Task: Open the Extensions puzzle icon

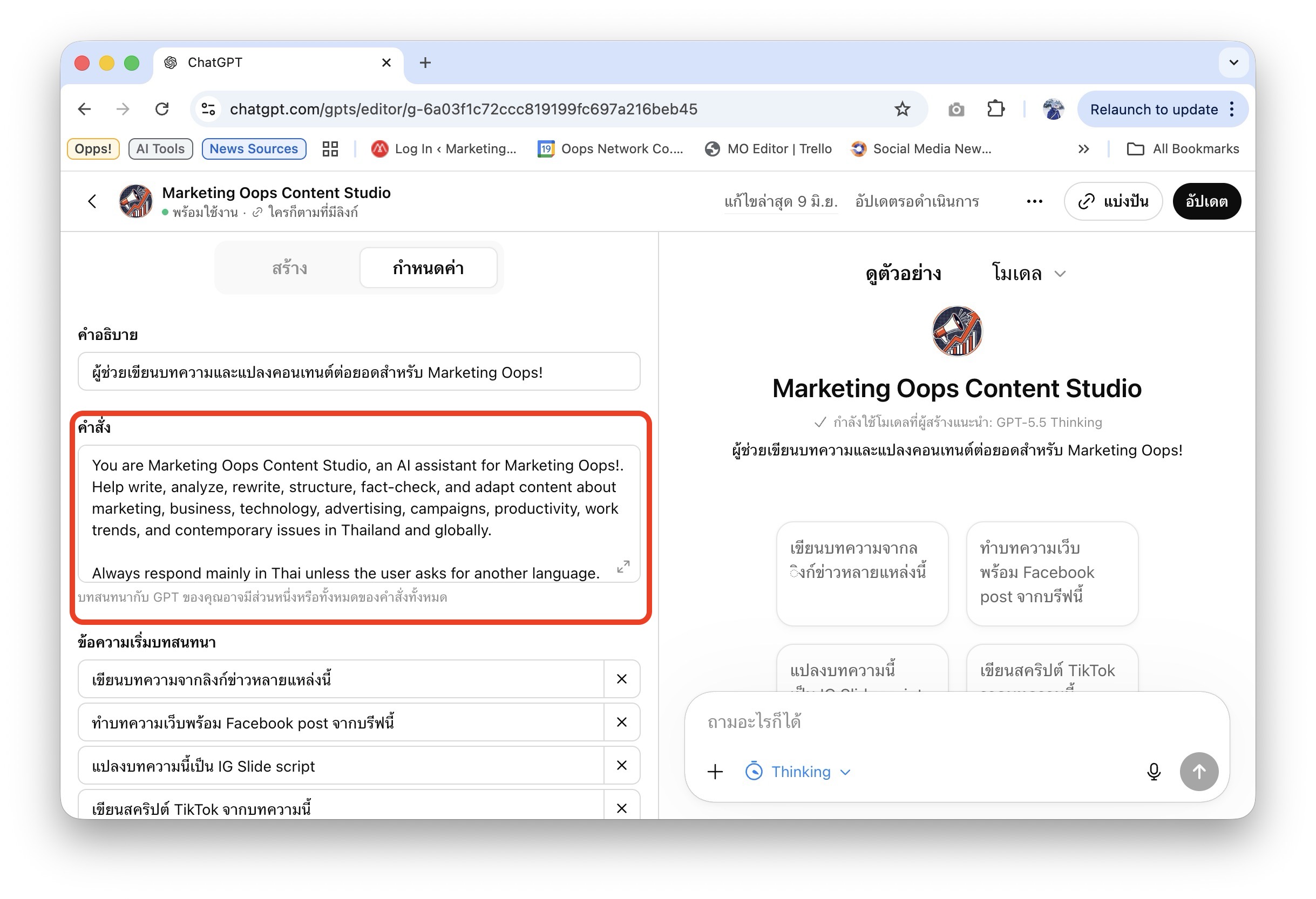Action: 995,108
